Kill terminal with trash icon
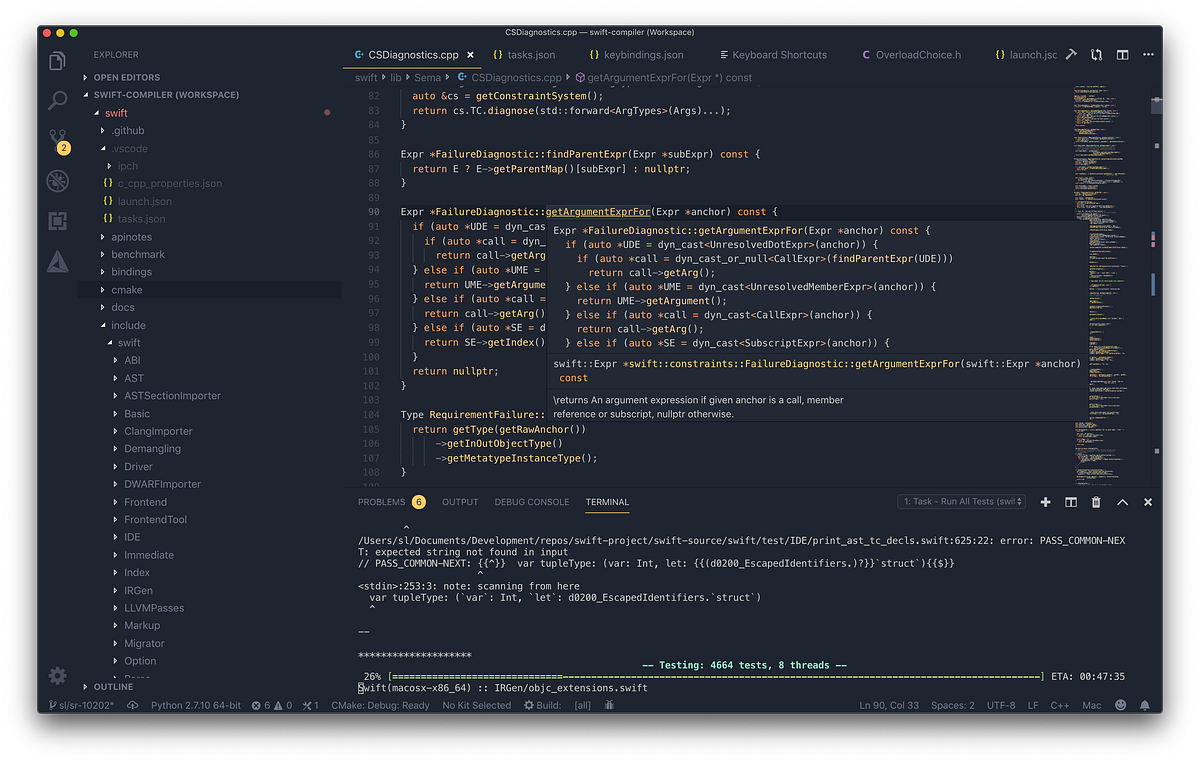 [x=1096, y=502]
